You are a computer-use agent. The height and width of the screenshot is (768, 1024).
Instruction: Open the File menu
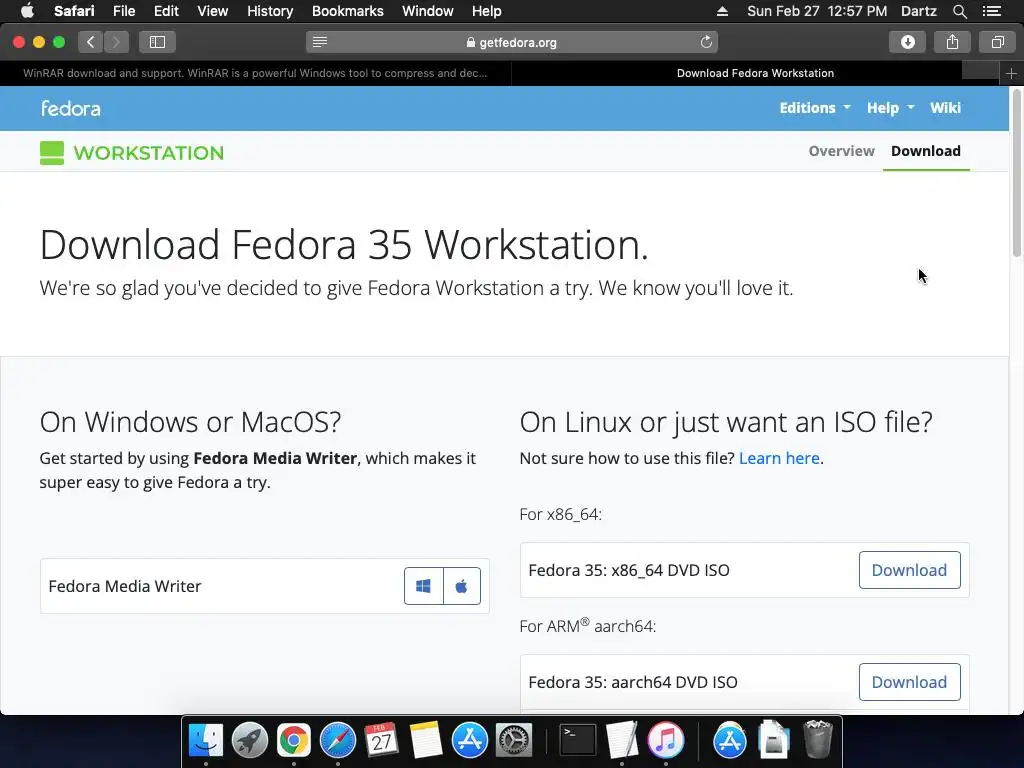[123, 11]
